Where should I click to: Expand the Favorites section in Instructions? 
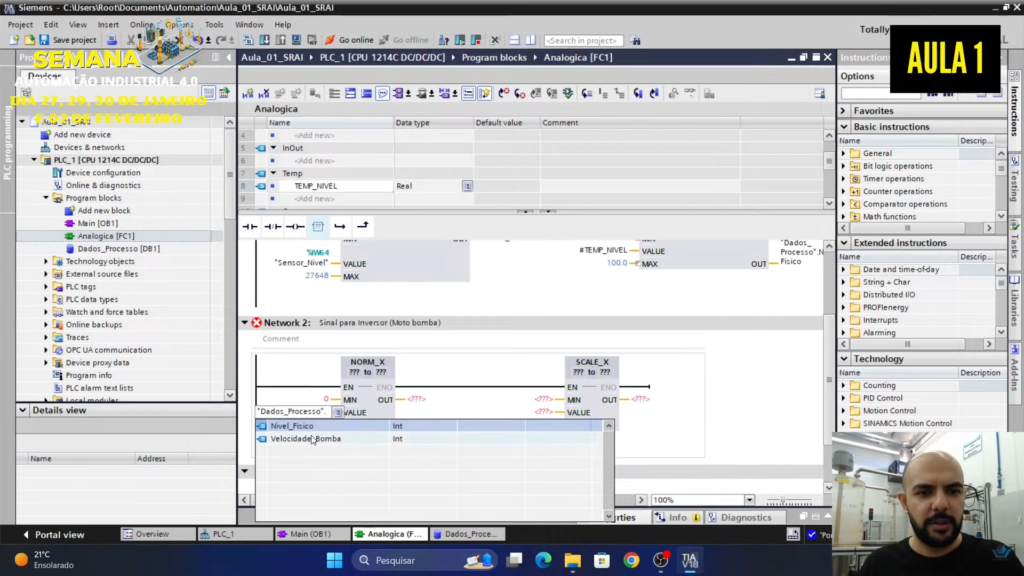pyautogui.click(x=844, y=111)
